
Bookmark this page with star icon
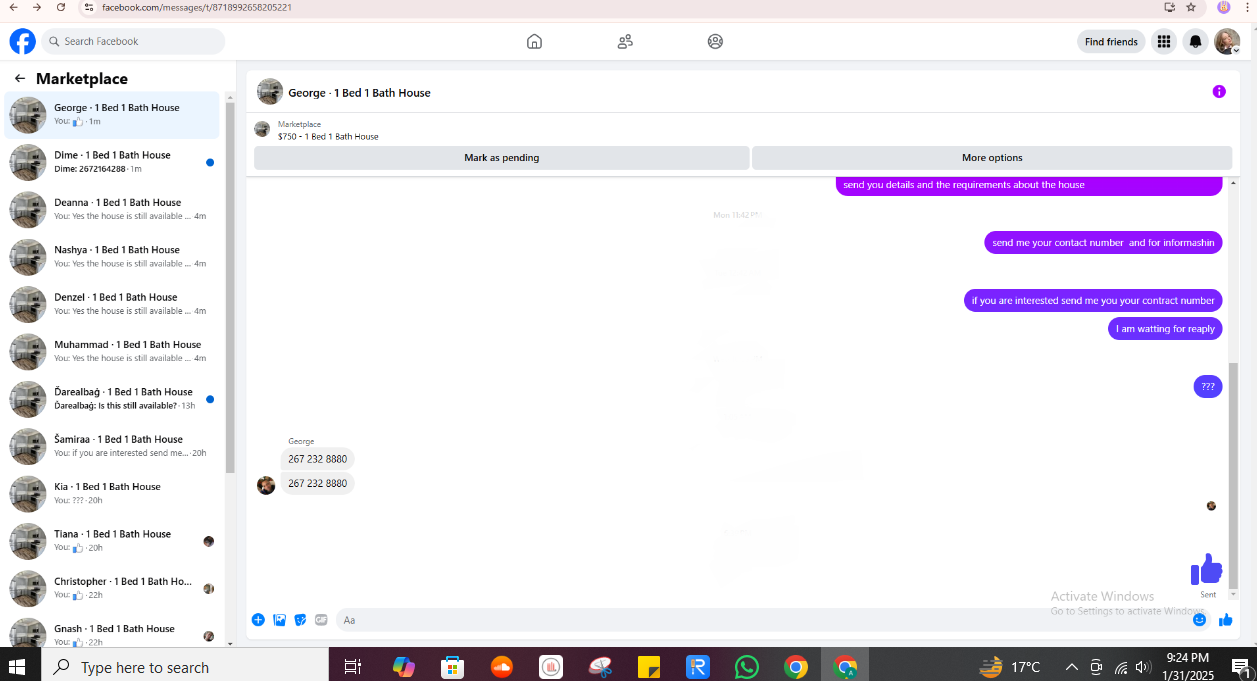tap(1191, 7)
